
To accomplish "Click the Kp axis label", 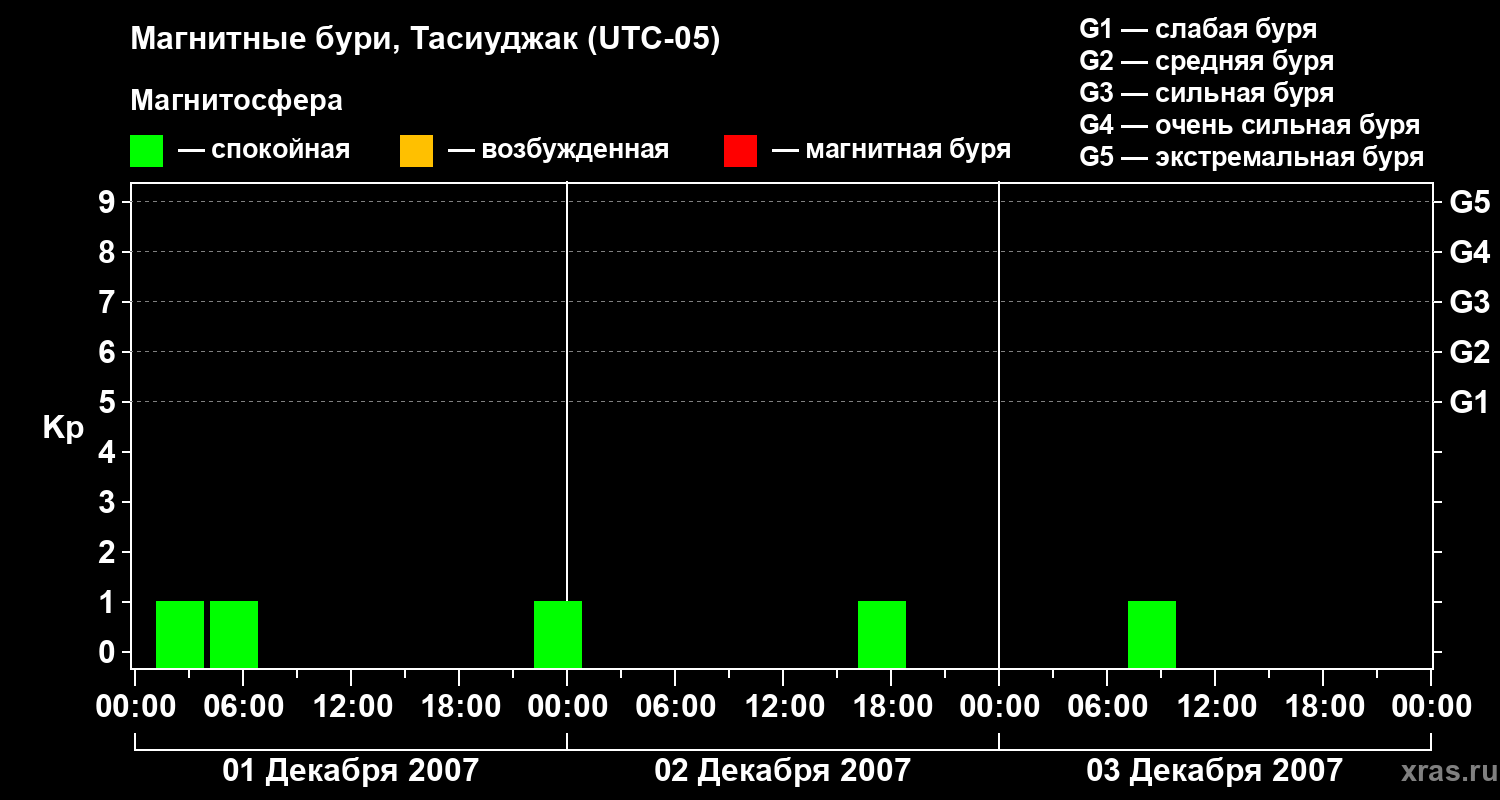I will pos(63,429).
